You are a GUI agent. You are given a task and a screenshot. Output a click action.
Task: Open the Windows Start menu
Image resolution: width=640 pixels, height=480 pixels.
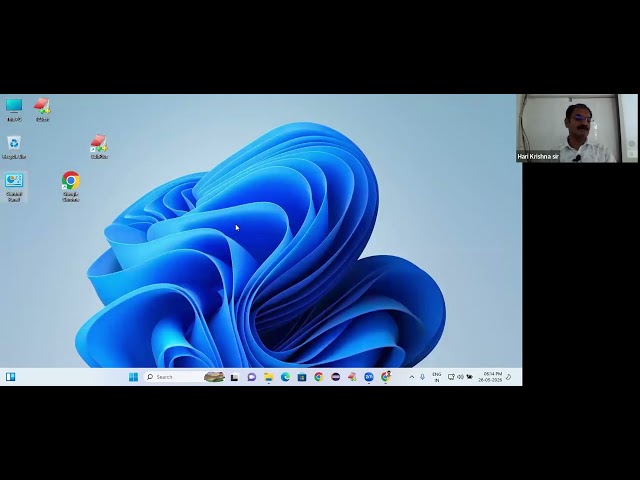pyautogui.click(x=133, y=377)
